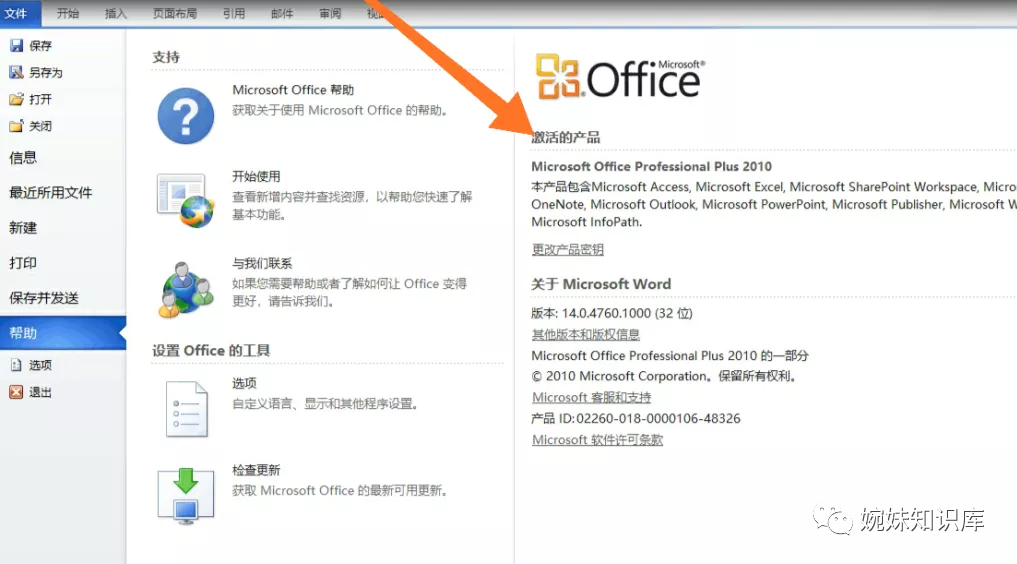
Task: Click the 更改产品密钥 (Change product key) link
Action: point(568,250)
